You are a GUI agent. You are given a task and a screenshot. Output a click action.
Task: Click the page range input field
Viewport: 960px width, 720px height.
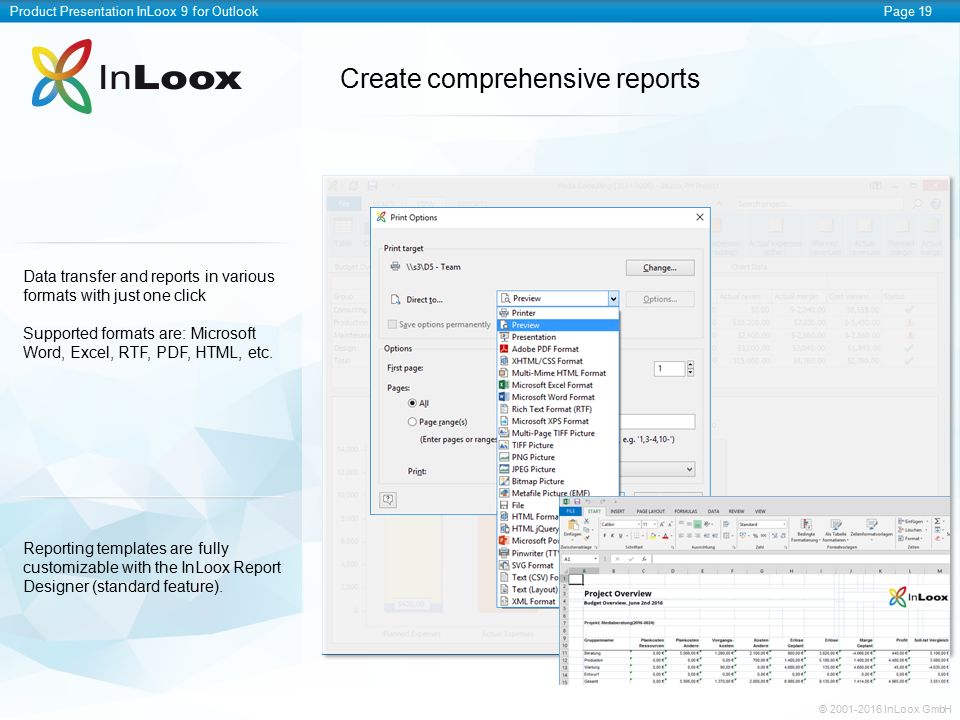tap(658, 421)
